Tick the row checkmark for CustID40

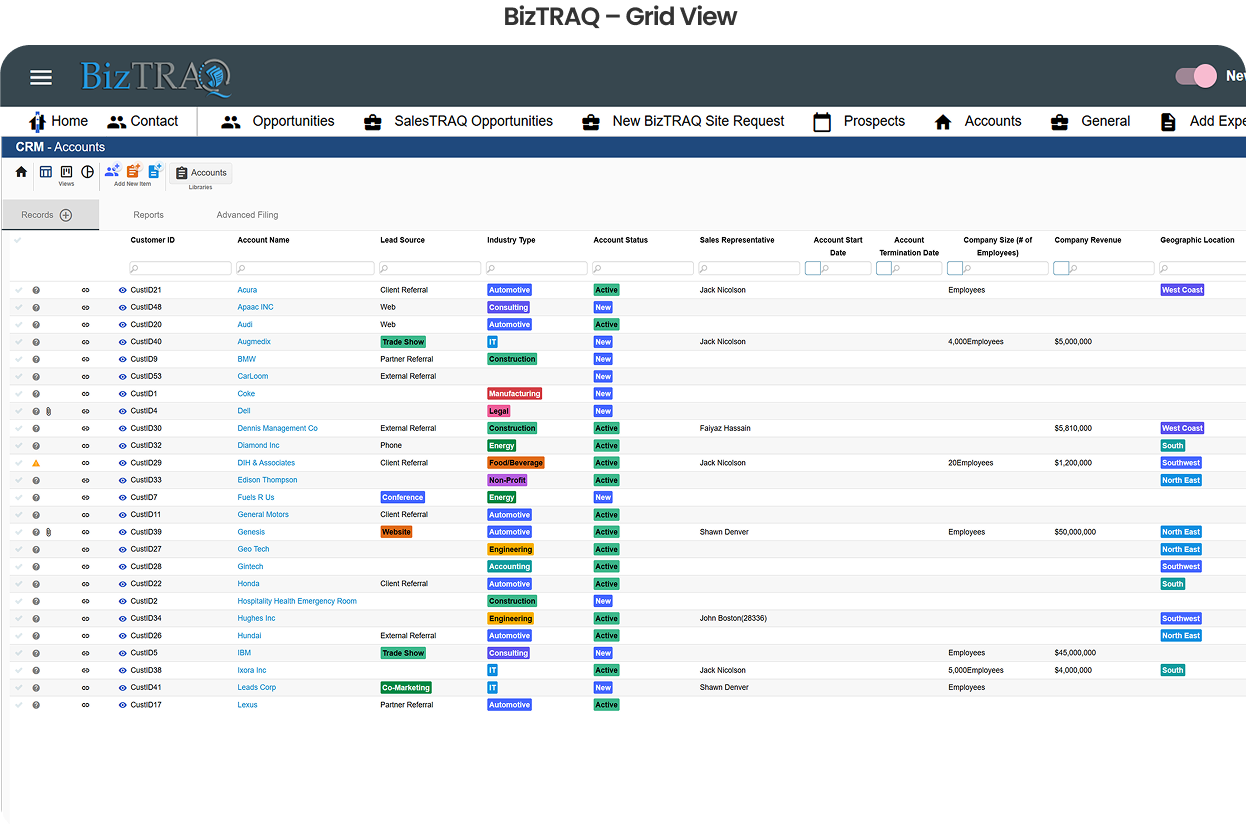(x=17, y=342)
